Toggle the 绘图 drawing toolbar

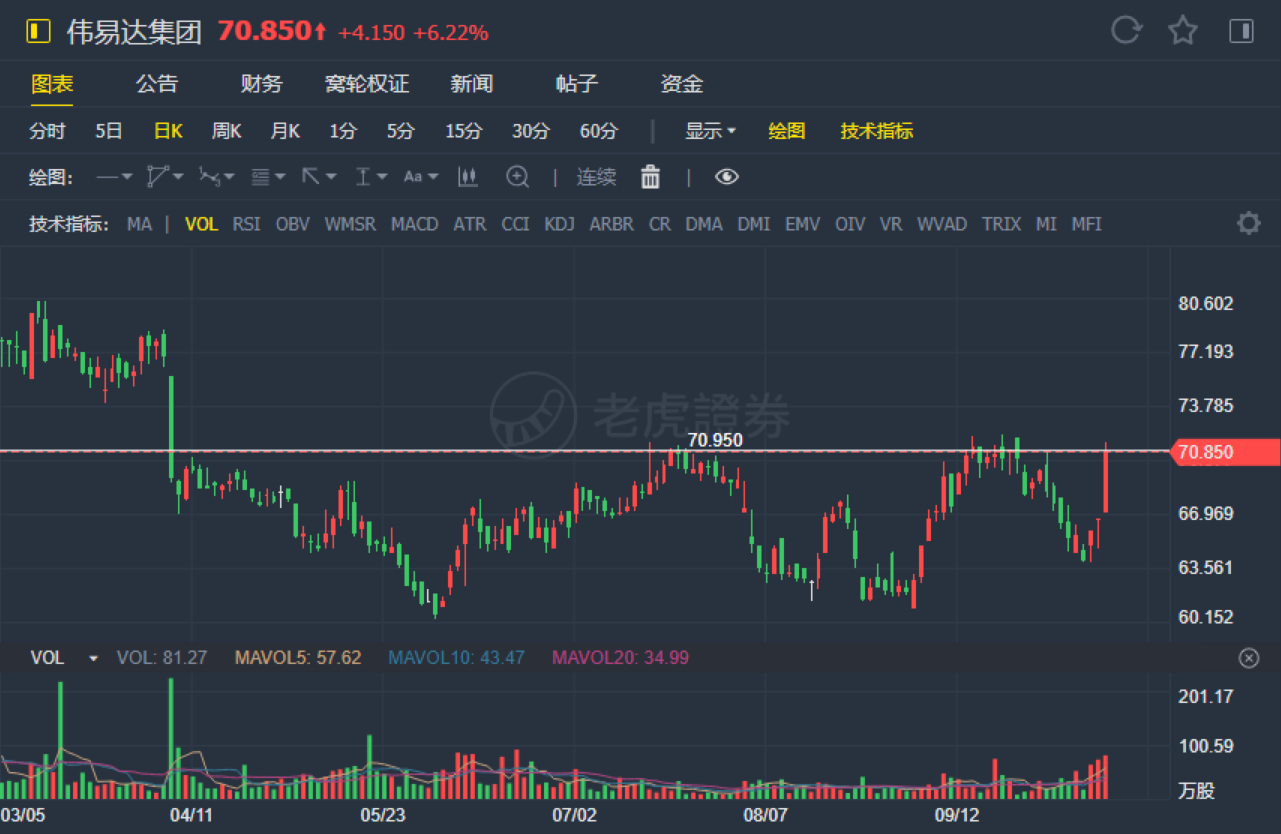click(x=787, y=131)
